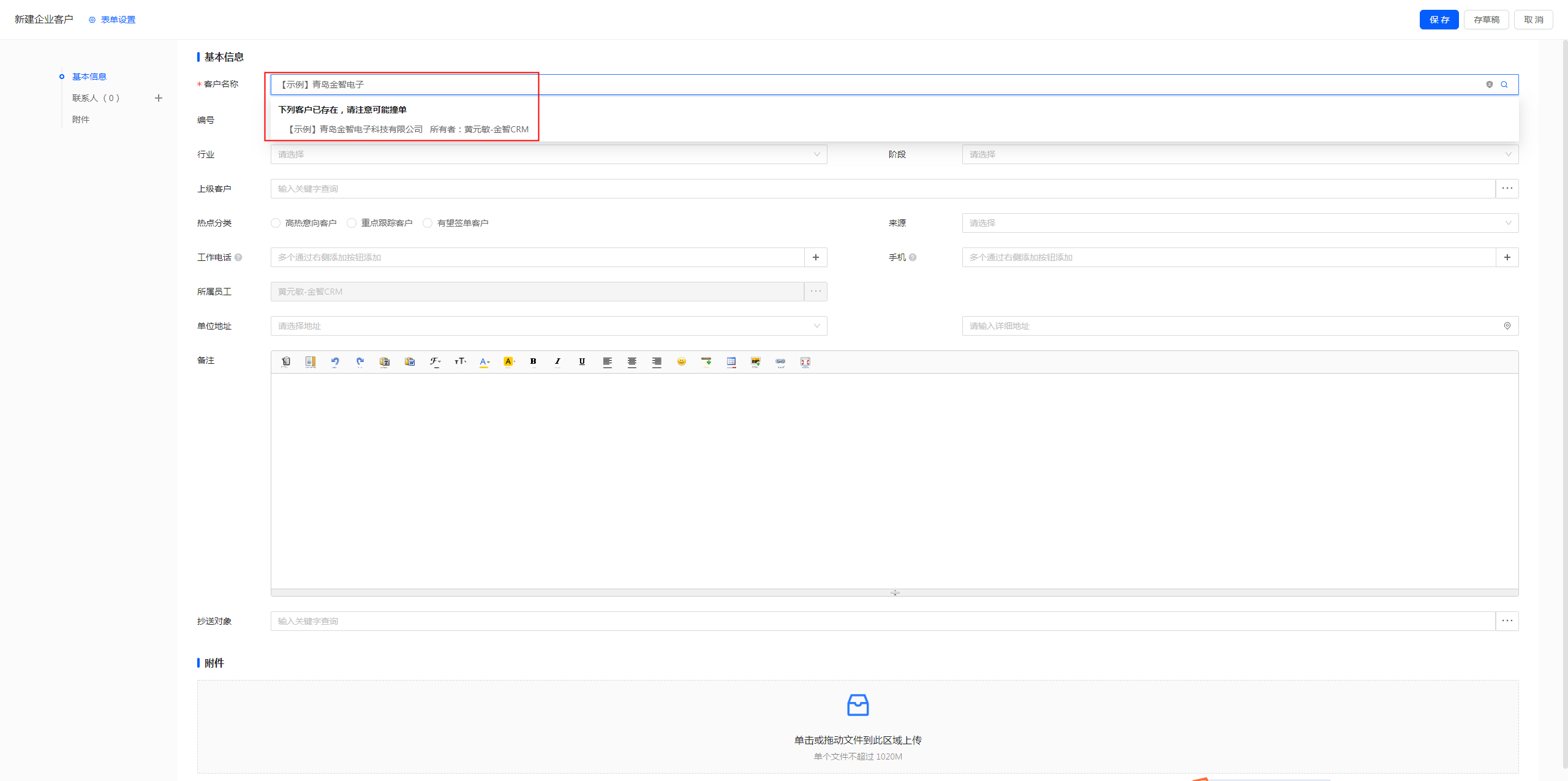Click the insert hyperlink icon
This screenshot has height=781, width=1568.
[780, 361]
